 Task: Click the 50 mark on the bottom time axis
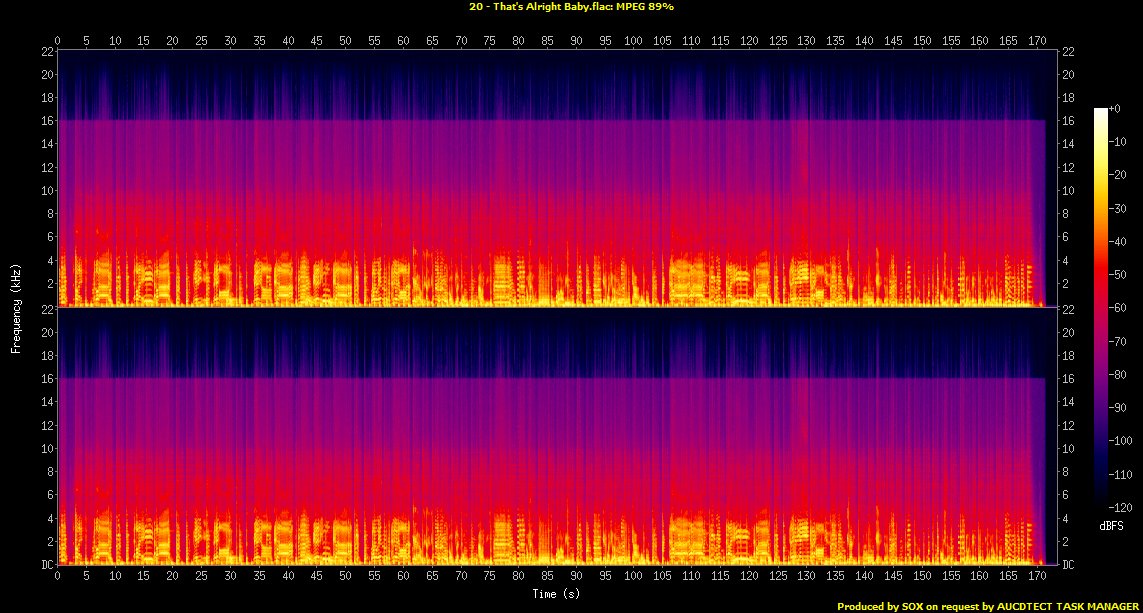[x=346, y=577]
